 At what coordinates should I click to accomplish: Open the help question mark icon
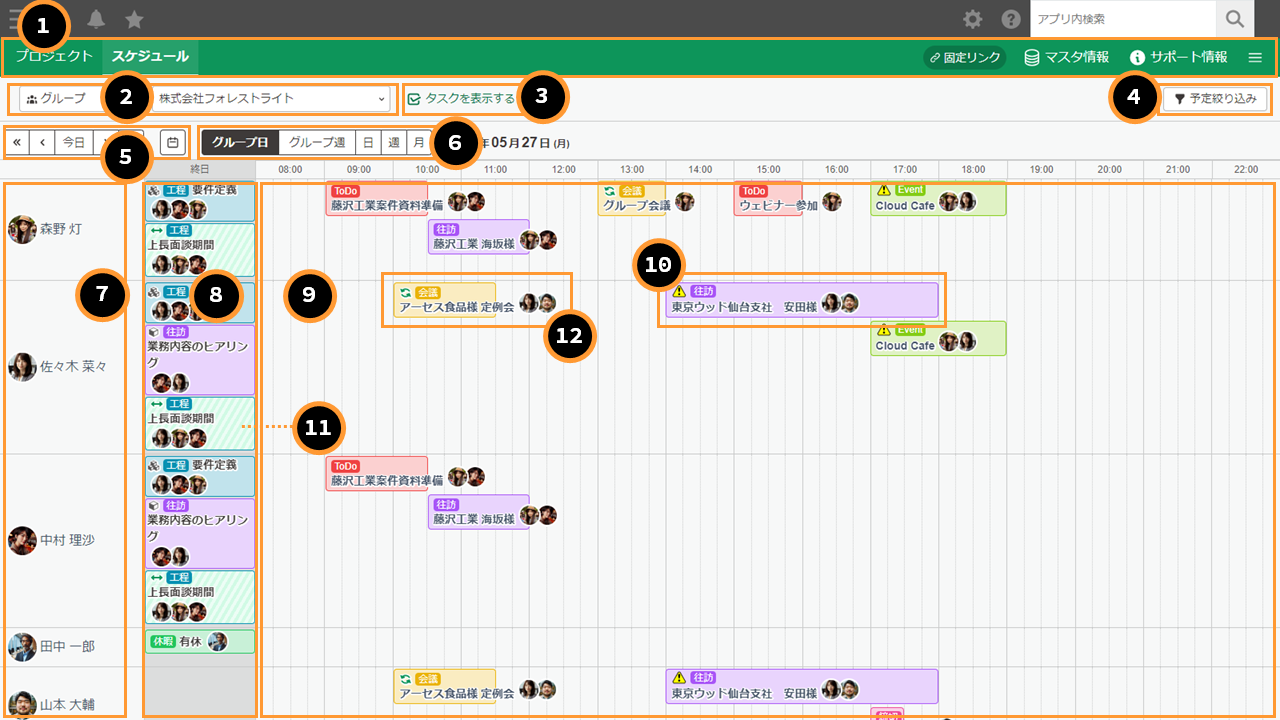[x=1011, y=19]
